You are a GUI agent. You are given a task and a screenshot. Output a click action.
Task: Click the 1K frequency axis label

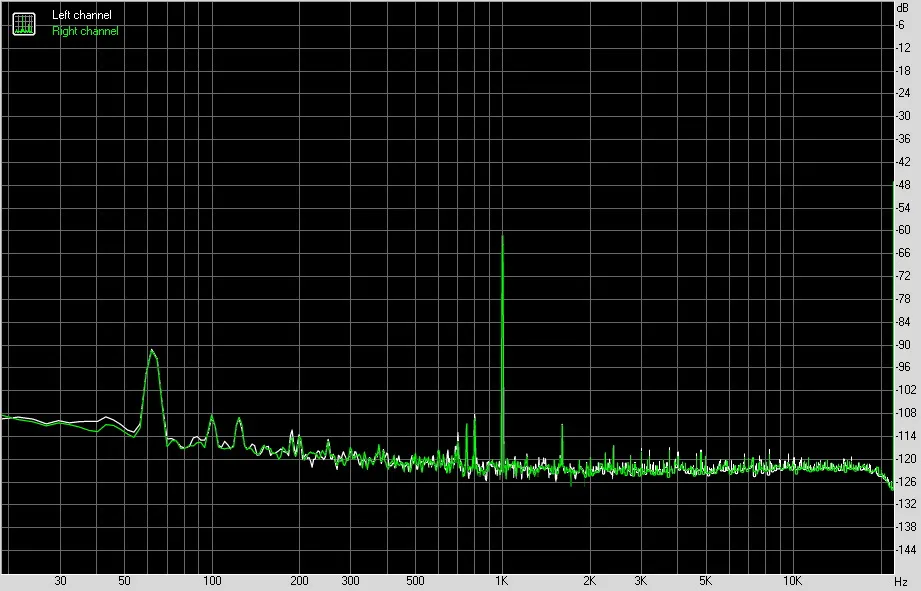501,581
